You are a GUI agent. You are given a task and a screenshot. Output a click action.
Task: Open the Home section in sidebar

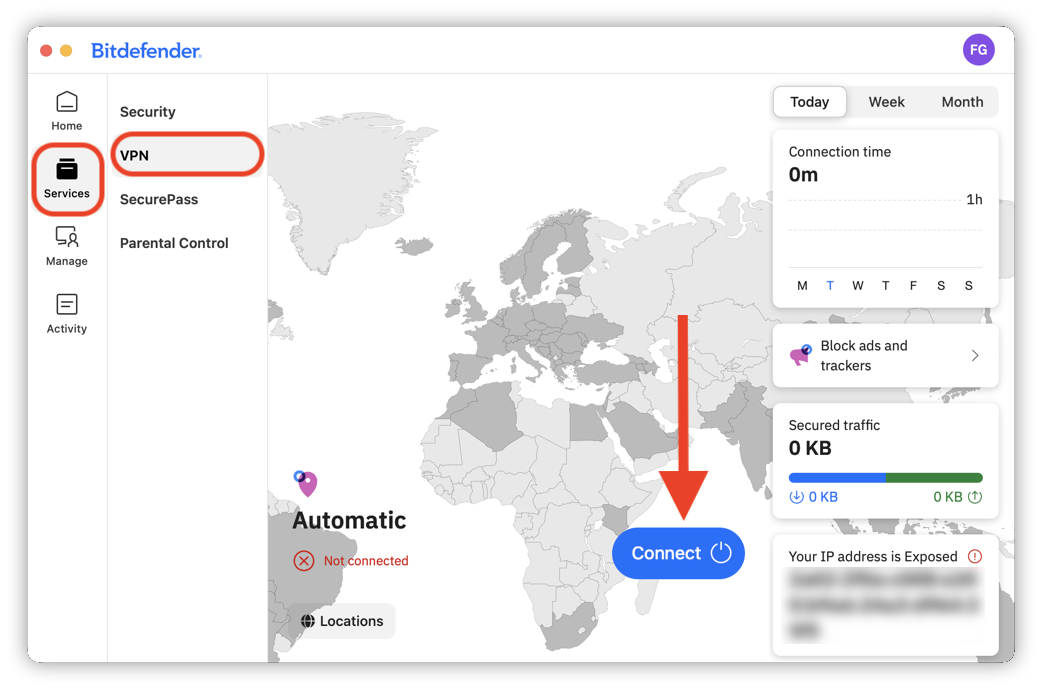point(66,111)
